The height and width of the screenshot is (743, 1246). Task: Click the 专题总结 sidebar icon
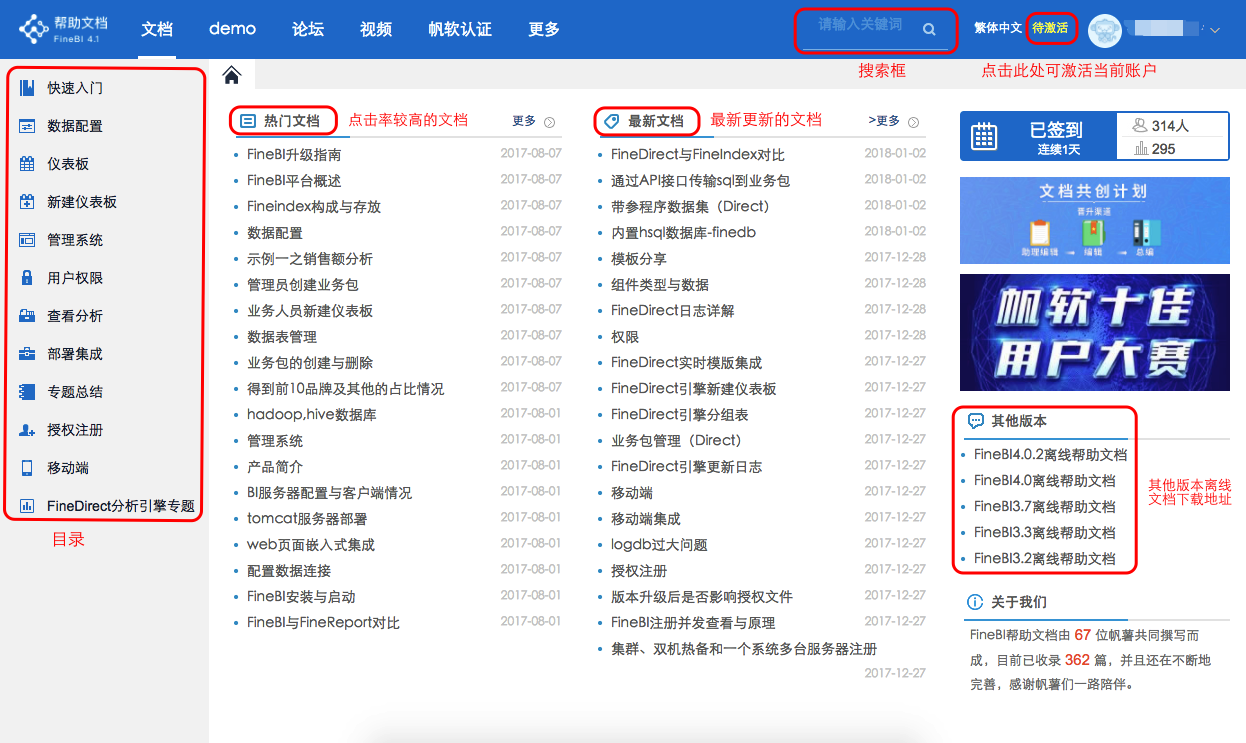[x=27, y=392]
